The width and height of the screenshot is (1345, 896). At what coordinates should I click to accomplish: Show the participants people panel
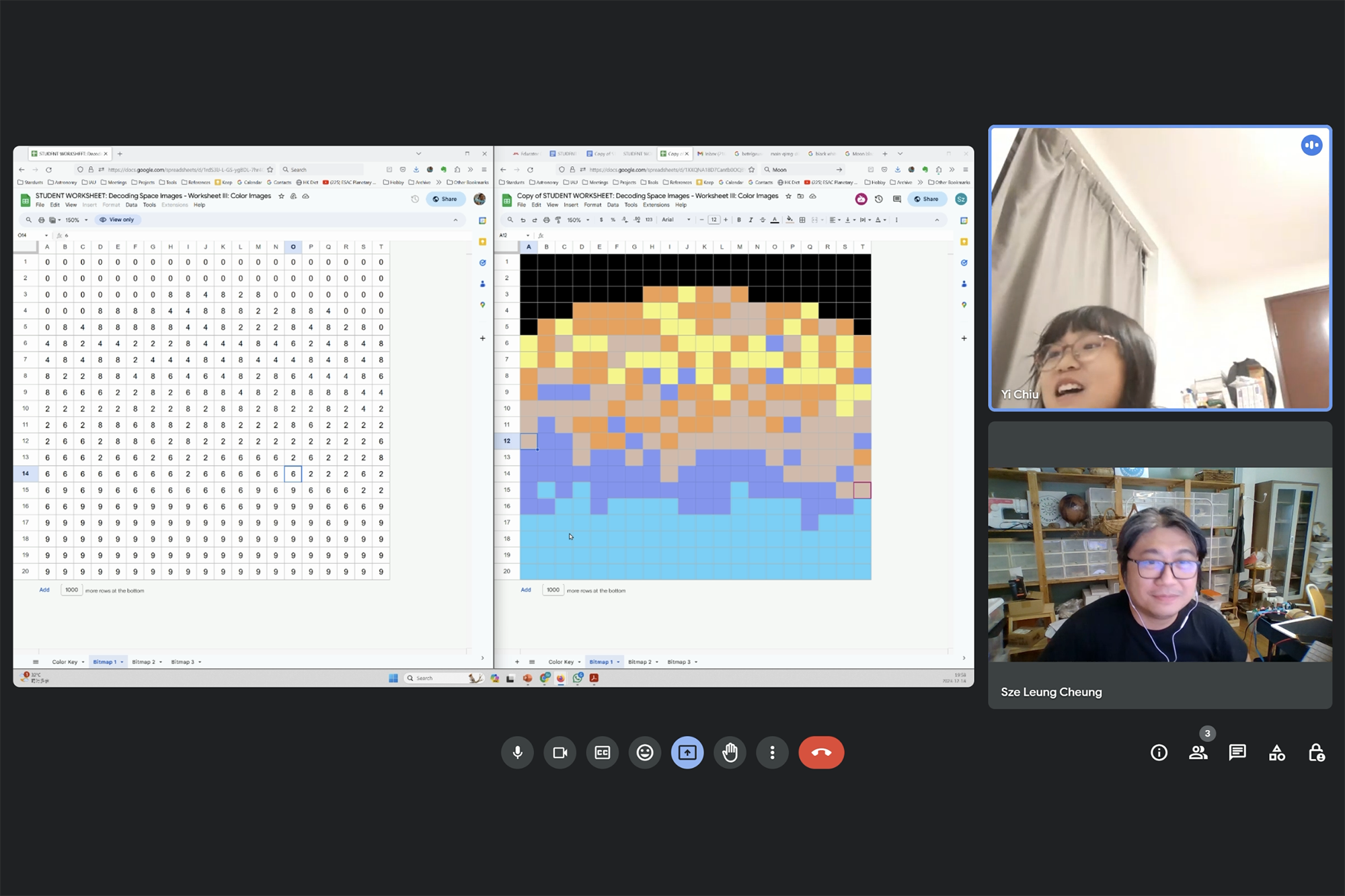click(1198, 752)
